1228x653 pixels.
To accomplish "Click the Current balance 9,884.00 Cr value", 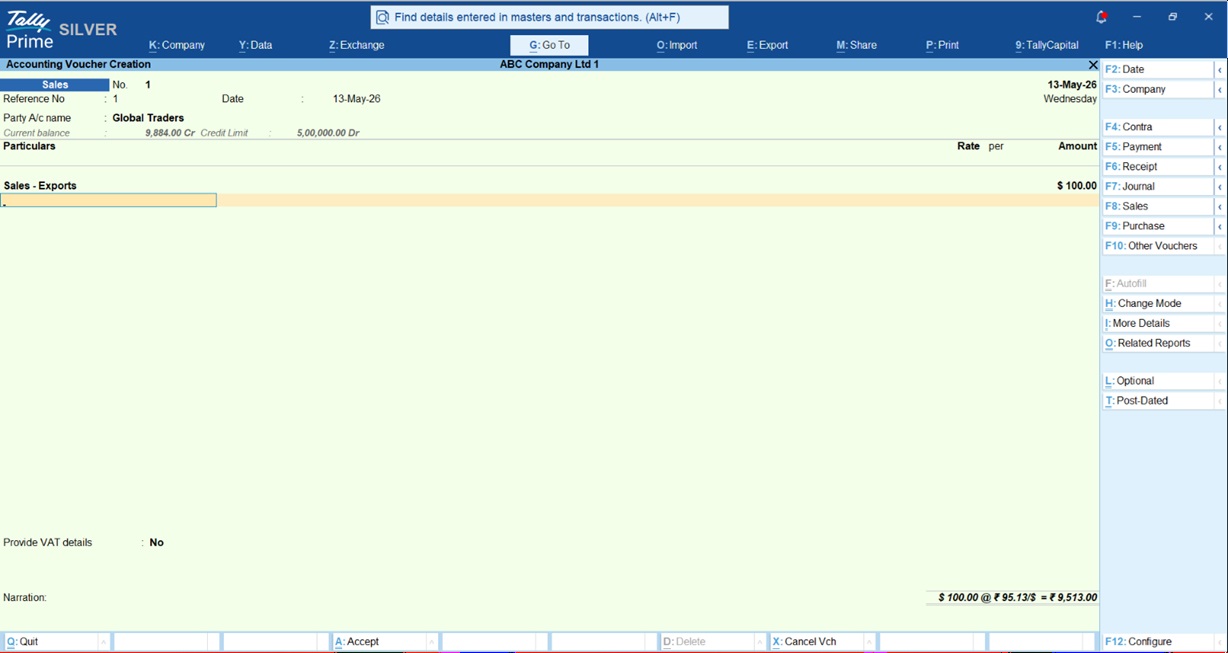I will tap(170, 133).
